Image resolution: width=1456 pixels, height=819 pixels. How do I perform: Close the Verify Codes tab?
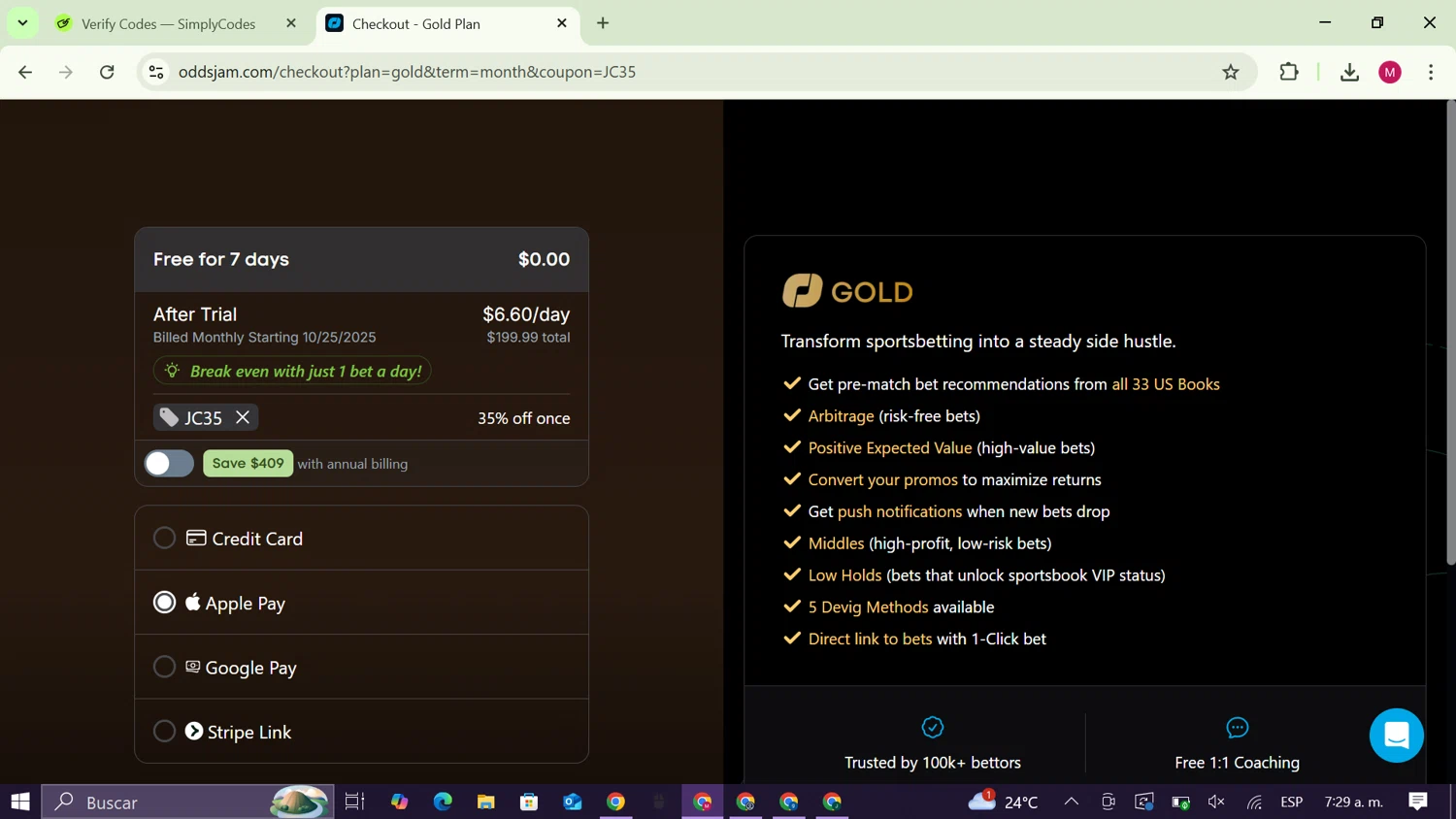pyautogui.click(x=291, y=23)
